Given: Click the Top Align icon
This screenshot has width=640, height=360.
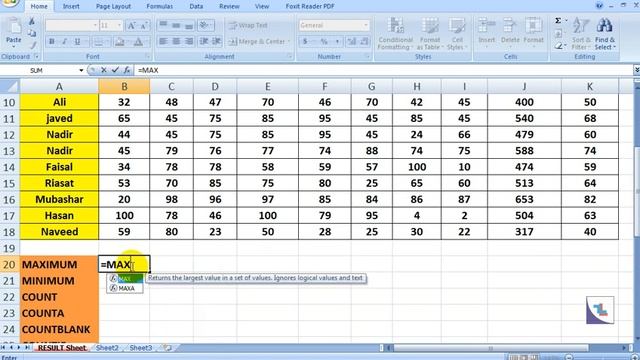Looking at the screenshot, I should click(163, 25).
